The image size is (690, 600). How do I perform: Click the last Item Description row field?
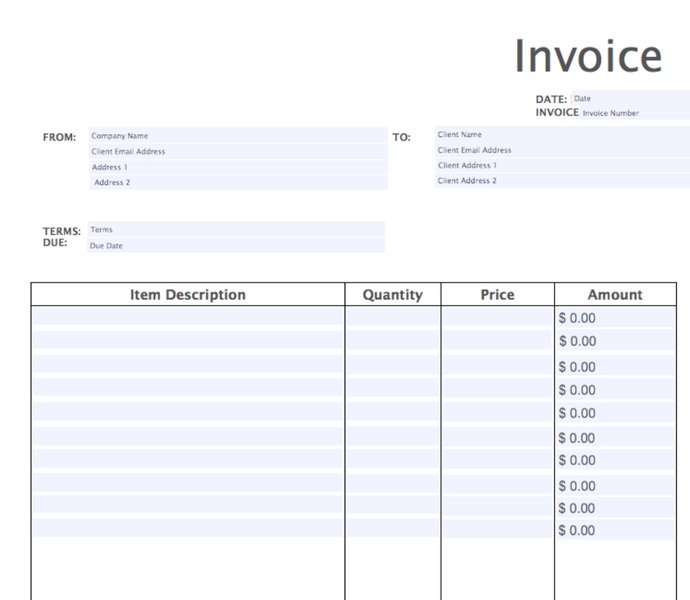click(188, 527)
